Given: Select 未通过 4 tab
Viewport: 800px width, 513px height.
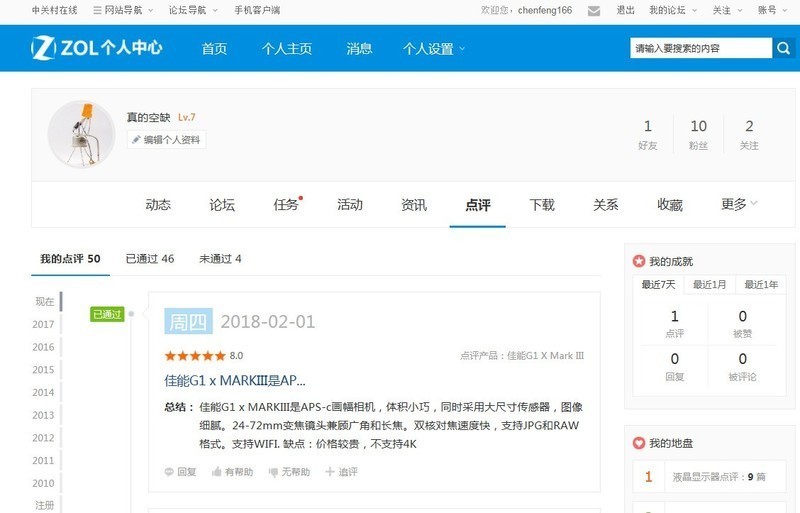Looking at the screenshot, I should click(x=220, y=259).
